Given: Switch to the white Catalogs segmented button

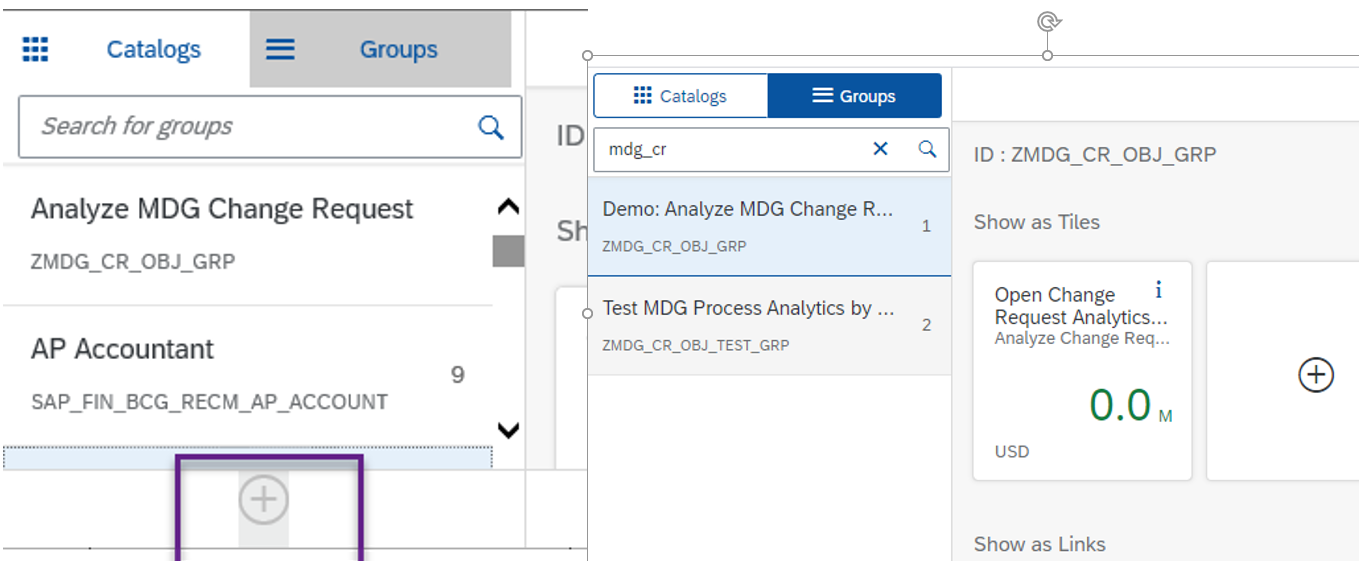Looking at the screenshot, I should (x=681, y=96).
